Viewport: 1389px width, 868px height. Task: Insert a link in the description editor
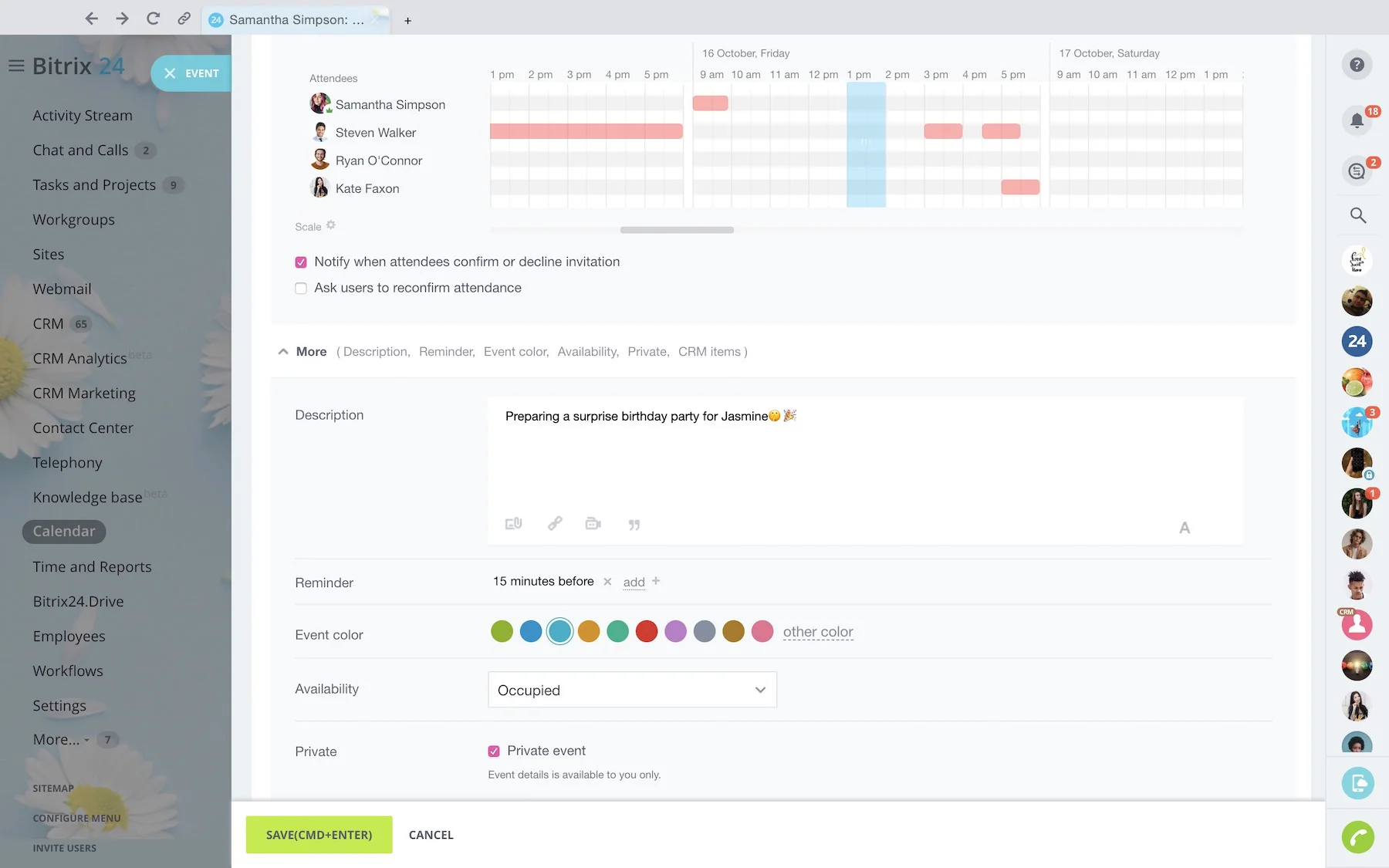555,524
